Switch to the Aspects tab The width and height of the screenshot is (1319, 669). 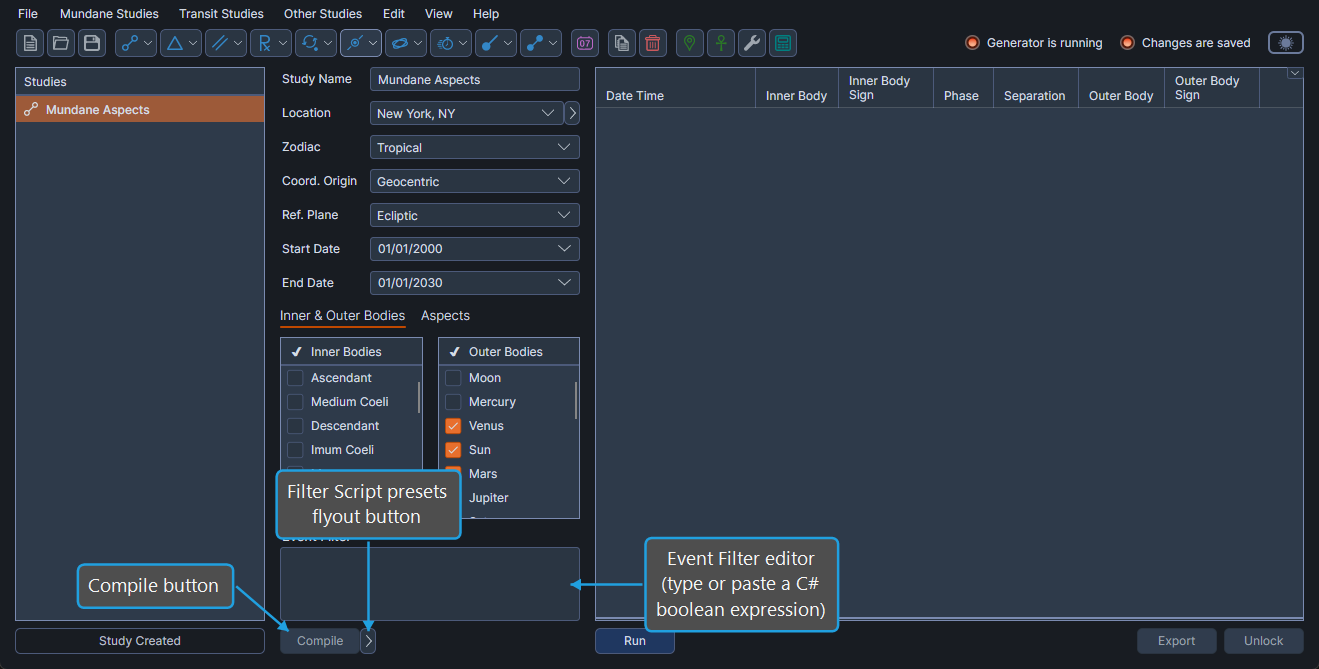(x=445, y=316)
